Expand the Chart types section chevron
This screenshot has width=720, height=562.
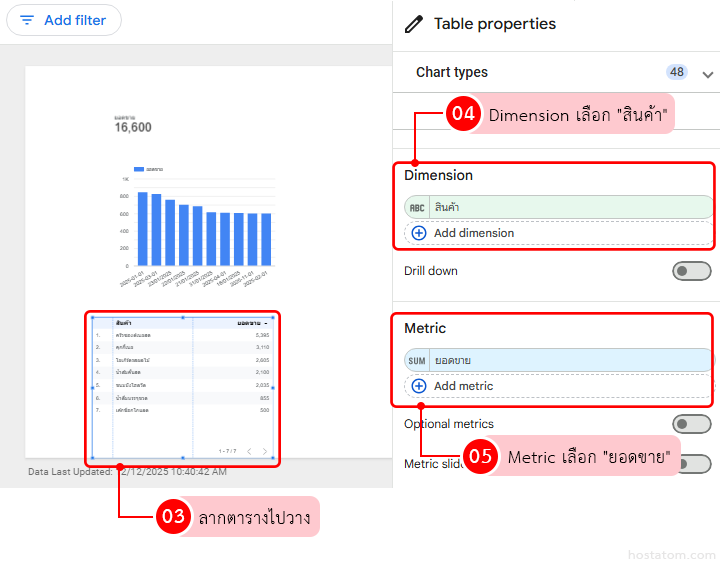click(708, 74)
